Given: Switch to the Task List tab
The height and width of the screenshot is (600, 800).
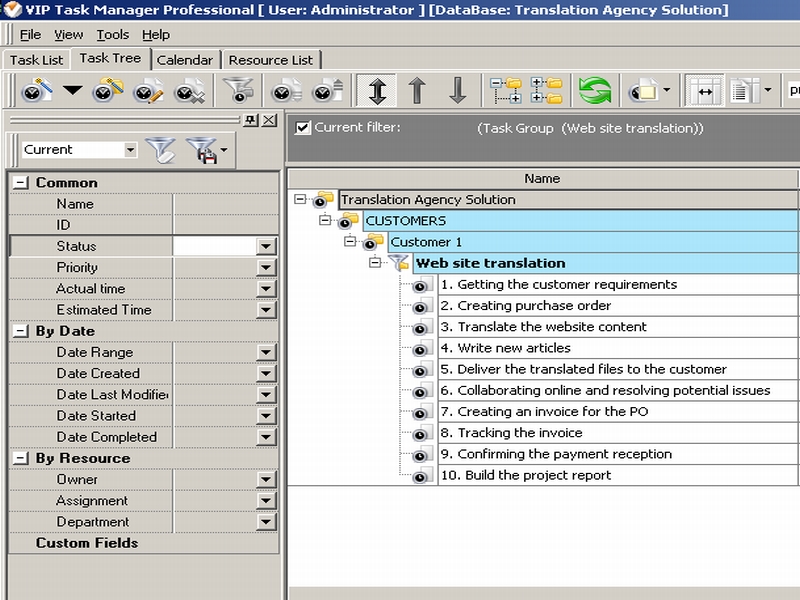Looking at the screenshot, I should click(36, 60).
